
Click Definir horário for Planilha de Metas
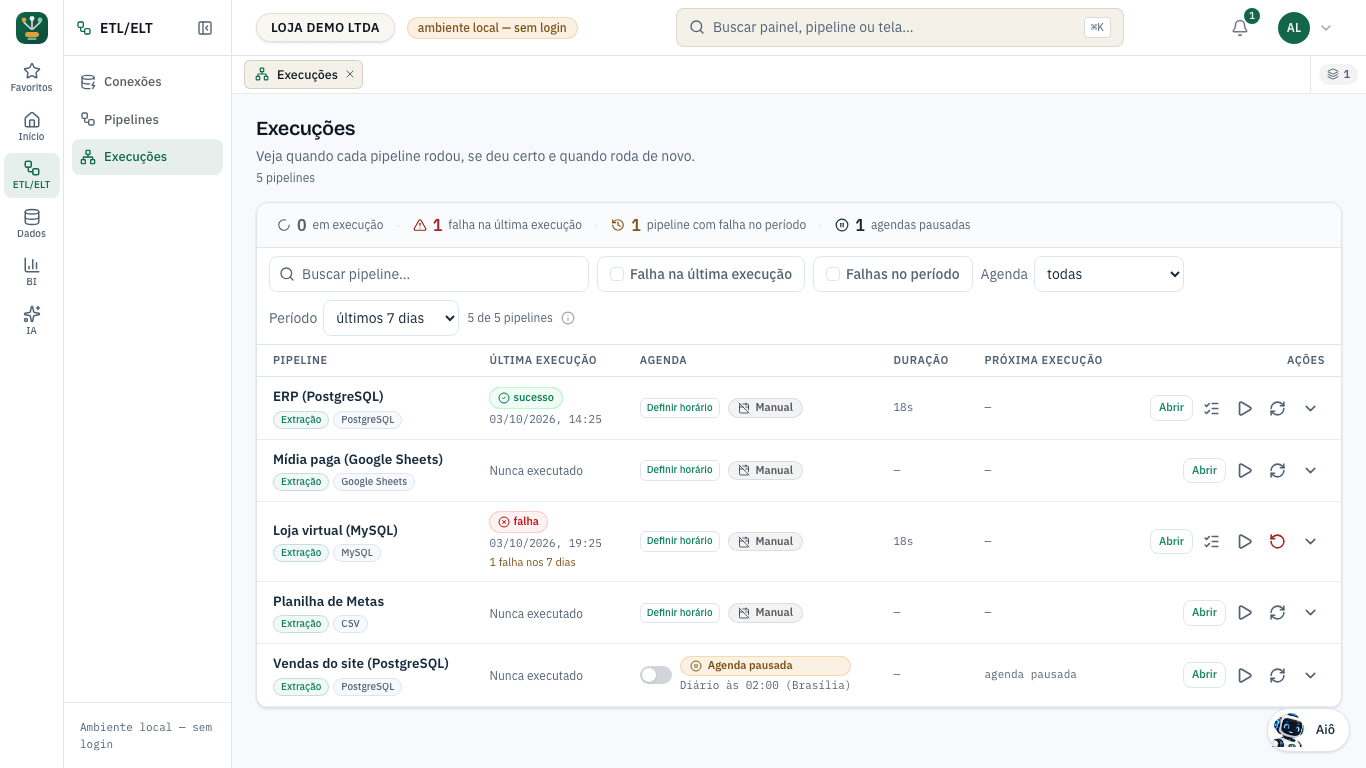[x=680, y=612]
